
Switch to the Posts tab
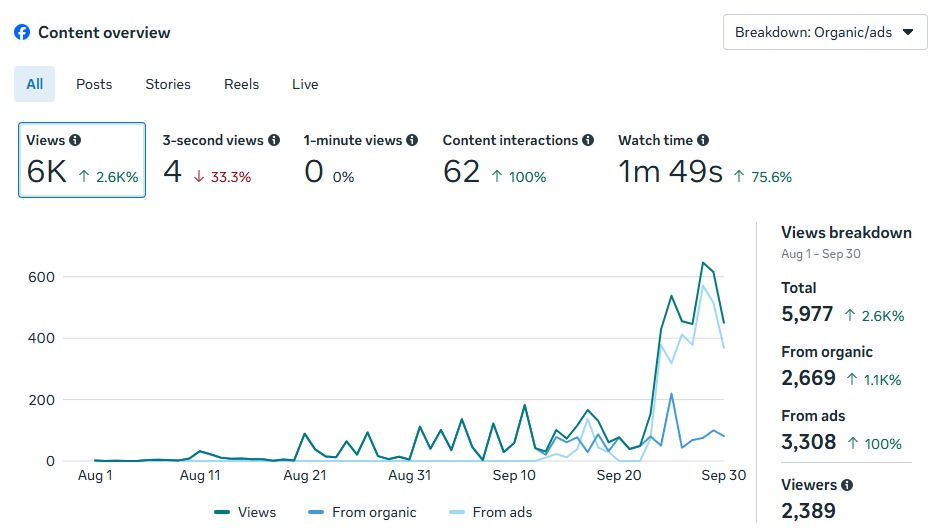94,84
